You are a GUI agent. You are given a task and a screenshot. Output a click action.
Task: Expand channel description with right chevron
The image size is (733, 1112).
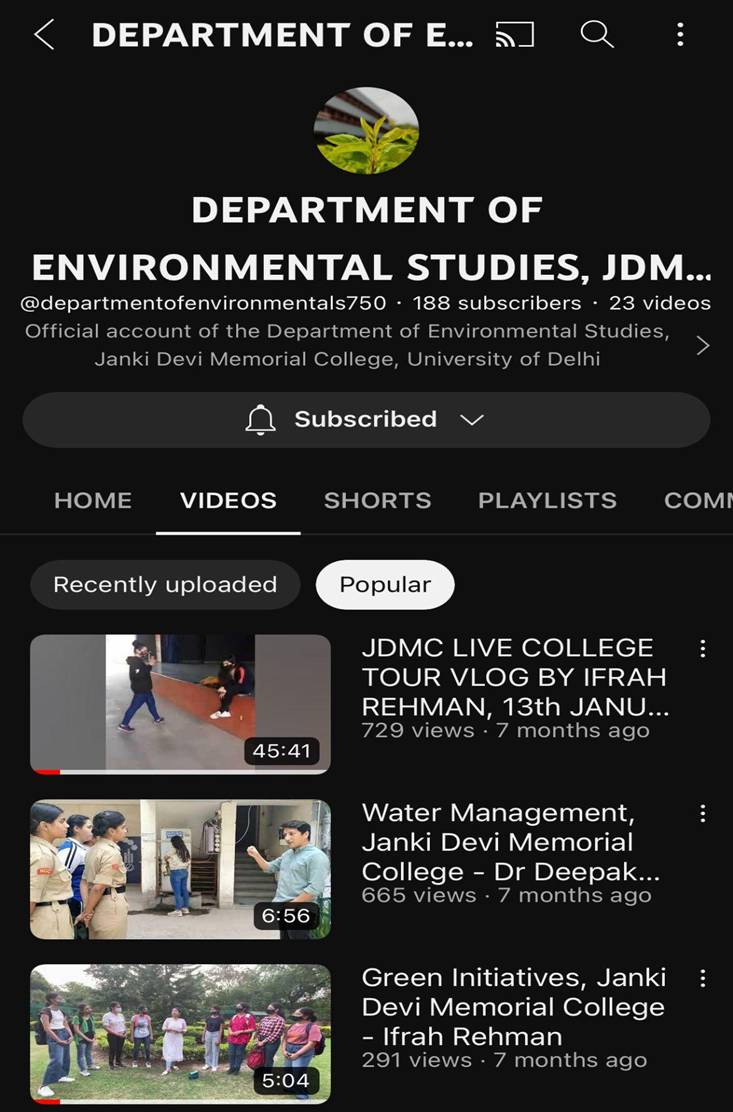click(x=703, y=345)
